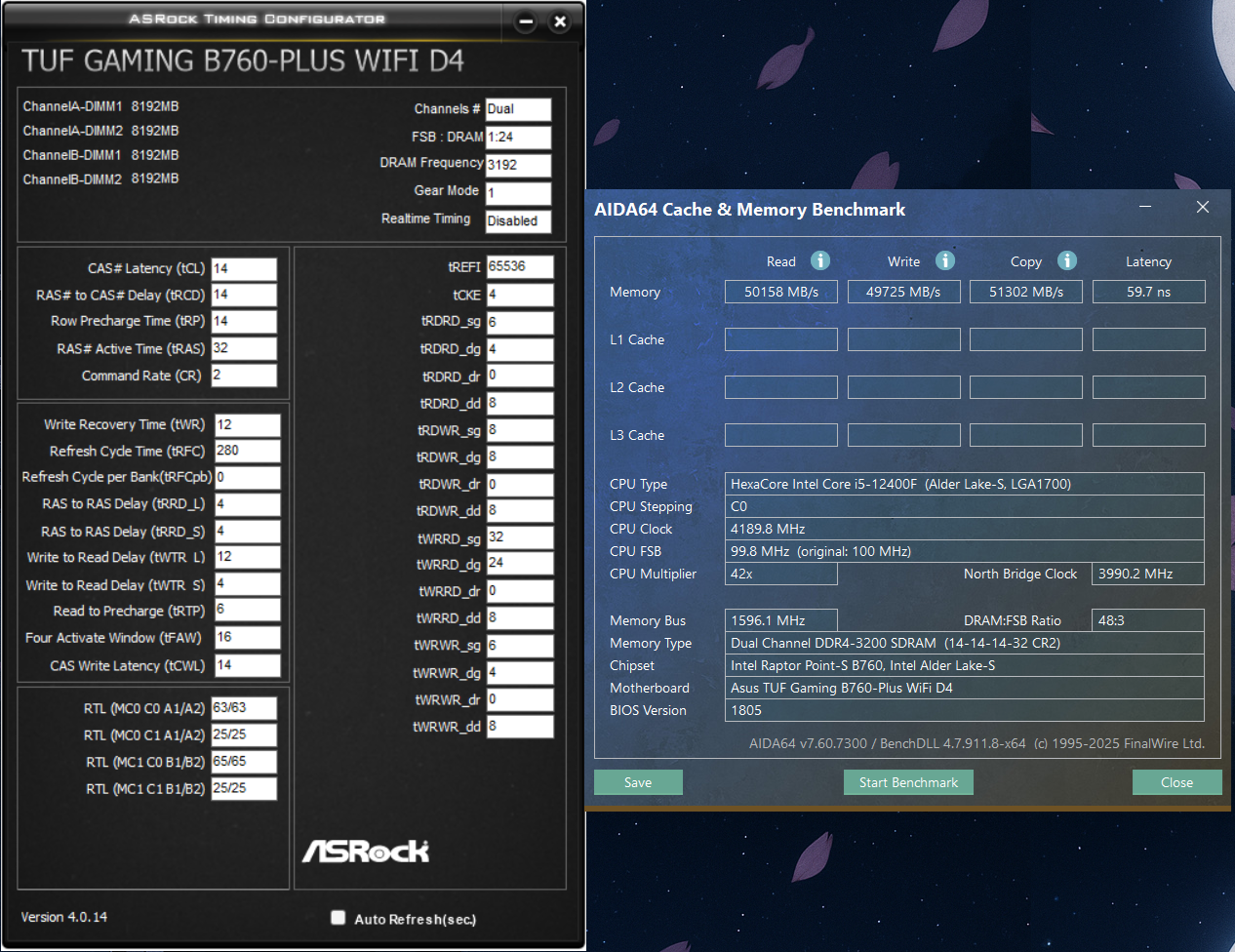Click the Memory Read result 50158 MB/s
The image size is (1235, 952).
click(x=781, y=292)
